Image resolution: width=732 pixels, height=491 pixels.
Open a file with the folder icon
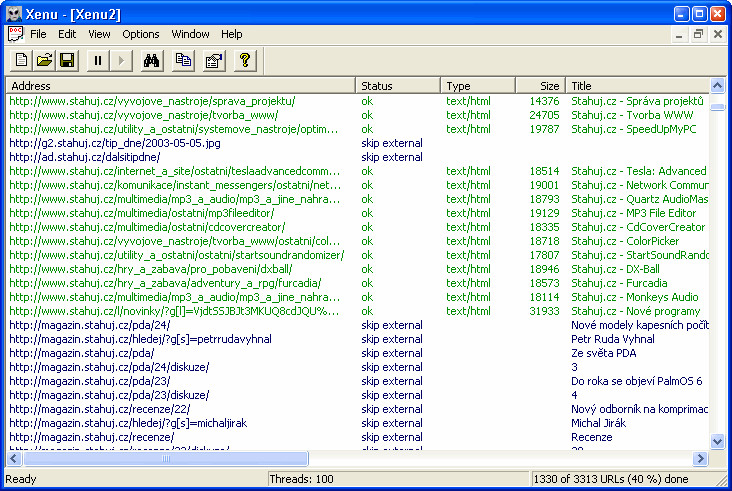pyautogui.click(x=44, y=61)
